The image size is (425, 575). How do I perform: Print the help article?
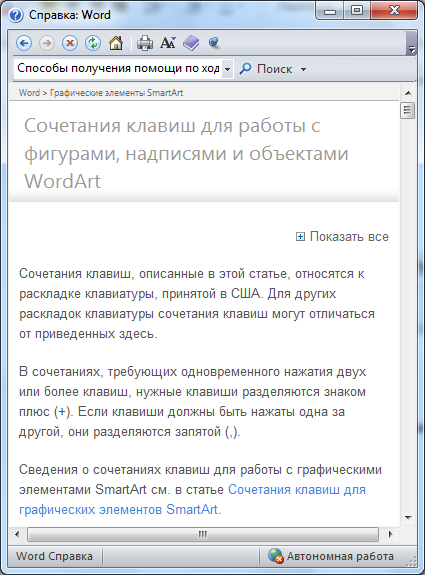point(145,43)
